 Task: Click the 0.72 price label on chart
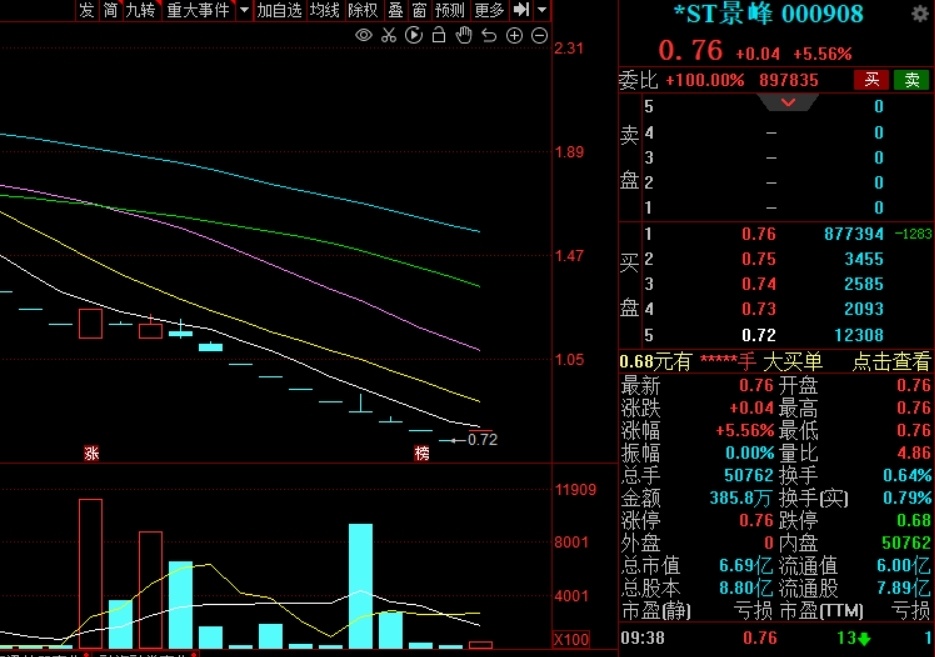point(482,440)
